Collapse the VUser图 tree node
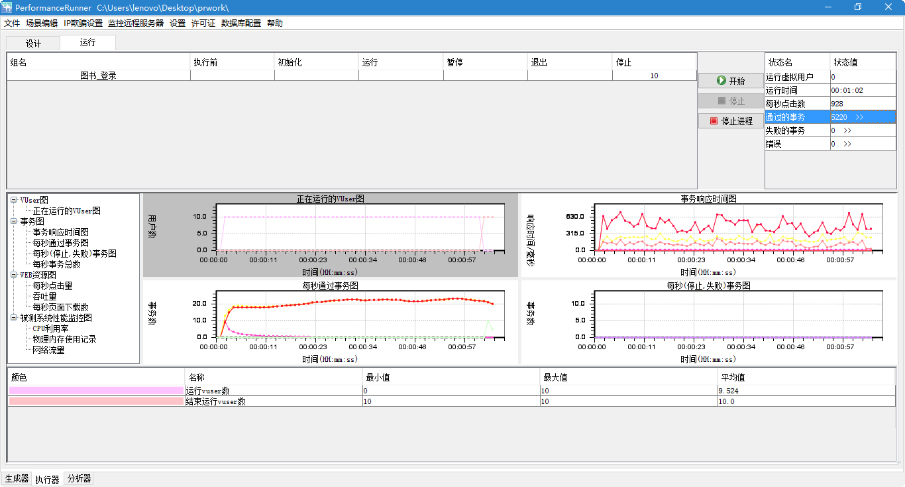This screenshot has height=487, width=905. pyautogui.click(x=13, y=200)
